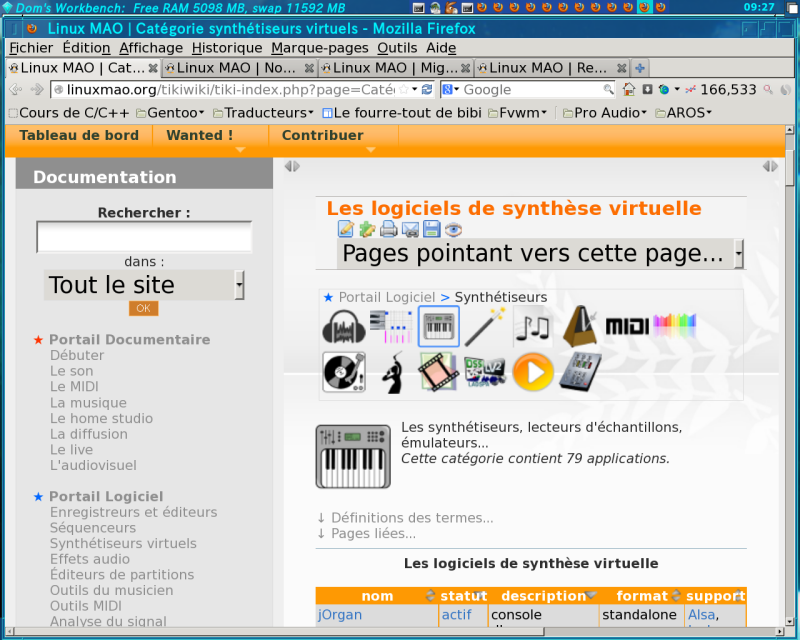800x640 pixels.
Task: Bookmark page with the star icon
Action: coord(404,90)
